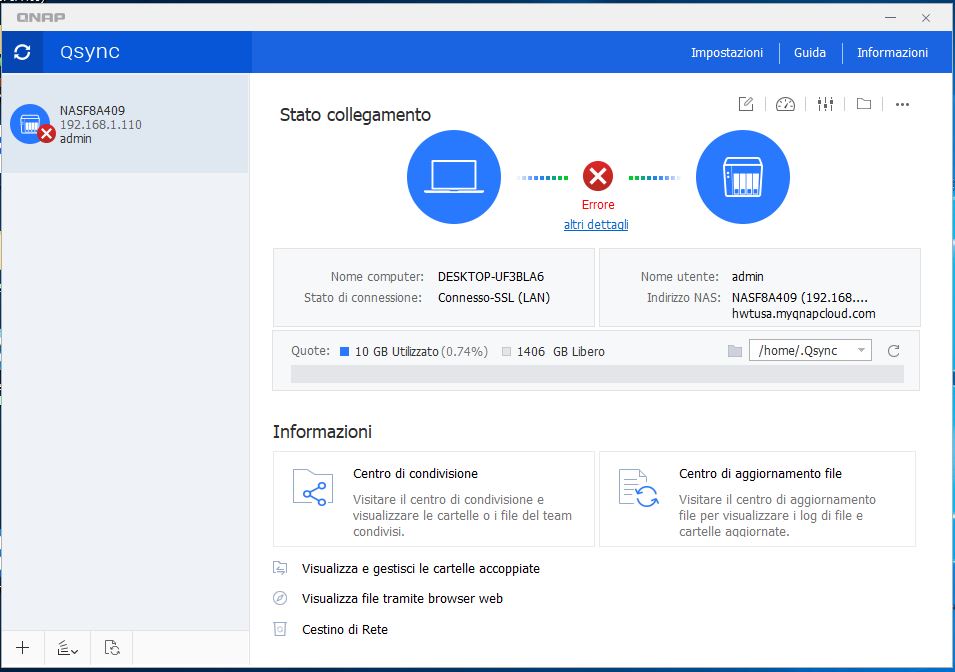Click the red error icon in connection status
The image size is (955, 672).
point(598,177)
